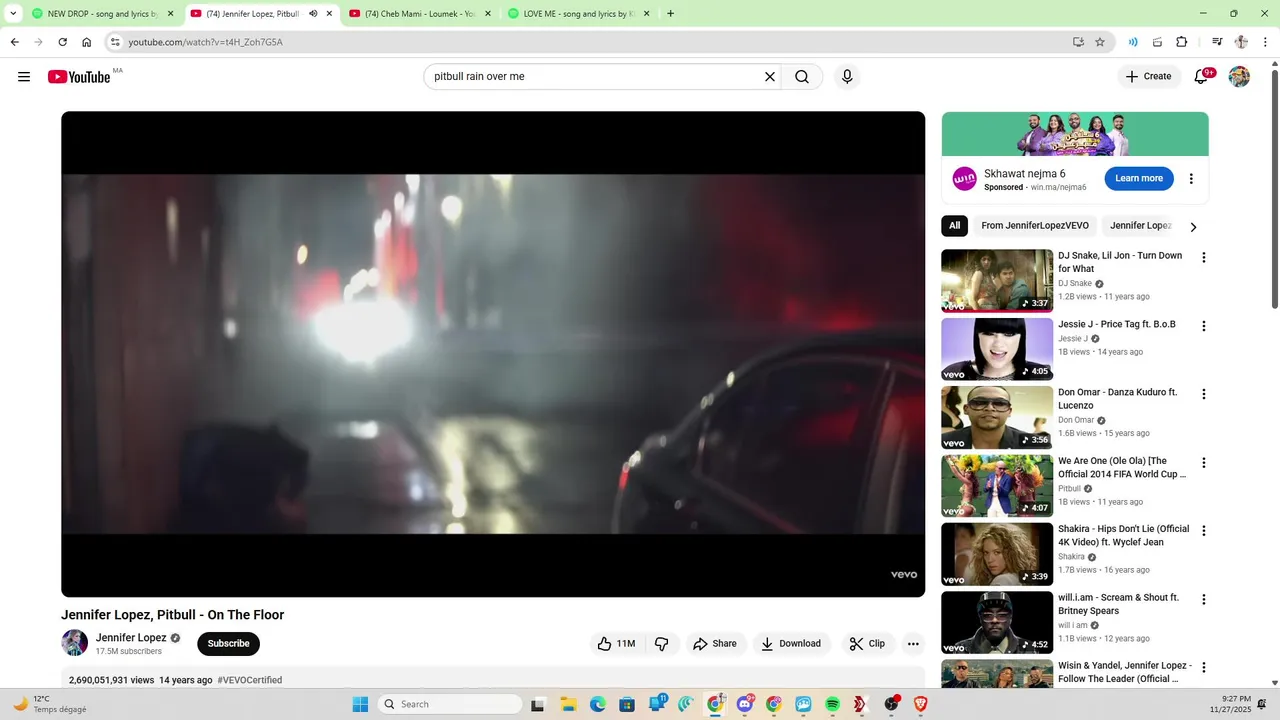Like the video with thumbs up

(616, 644)
